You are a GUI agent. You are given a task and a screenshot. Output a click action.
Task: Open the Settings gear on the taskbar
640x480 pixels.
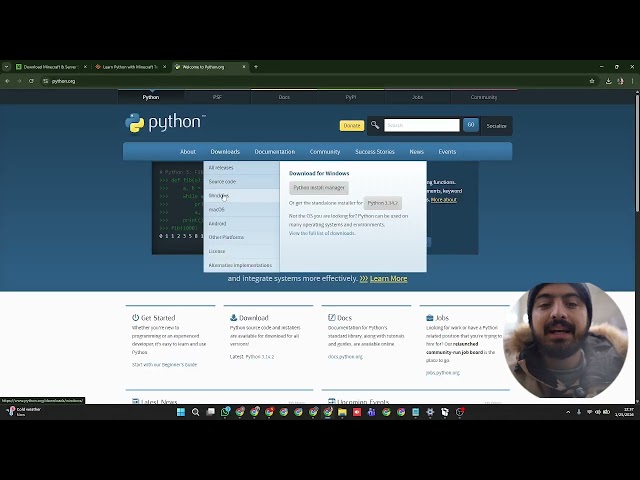click(x=430, y=412)
